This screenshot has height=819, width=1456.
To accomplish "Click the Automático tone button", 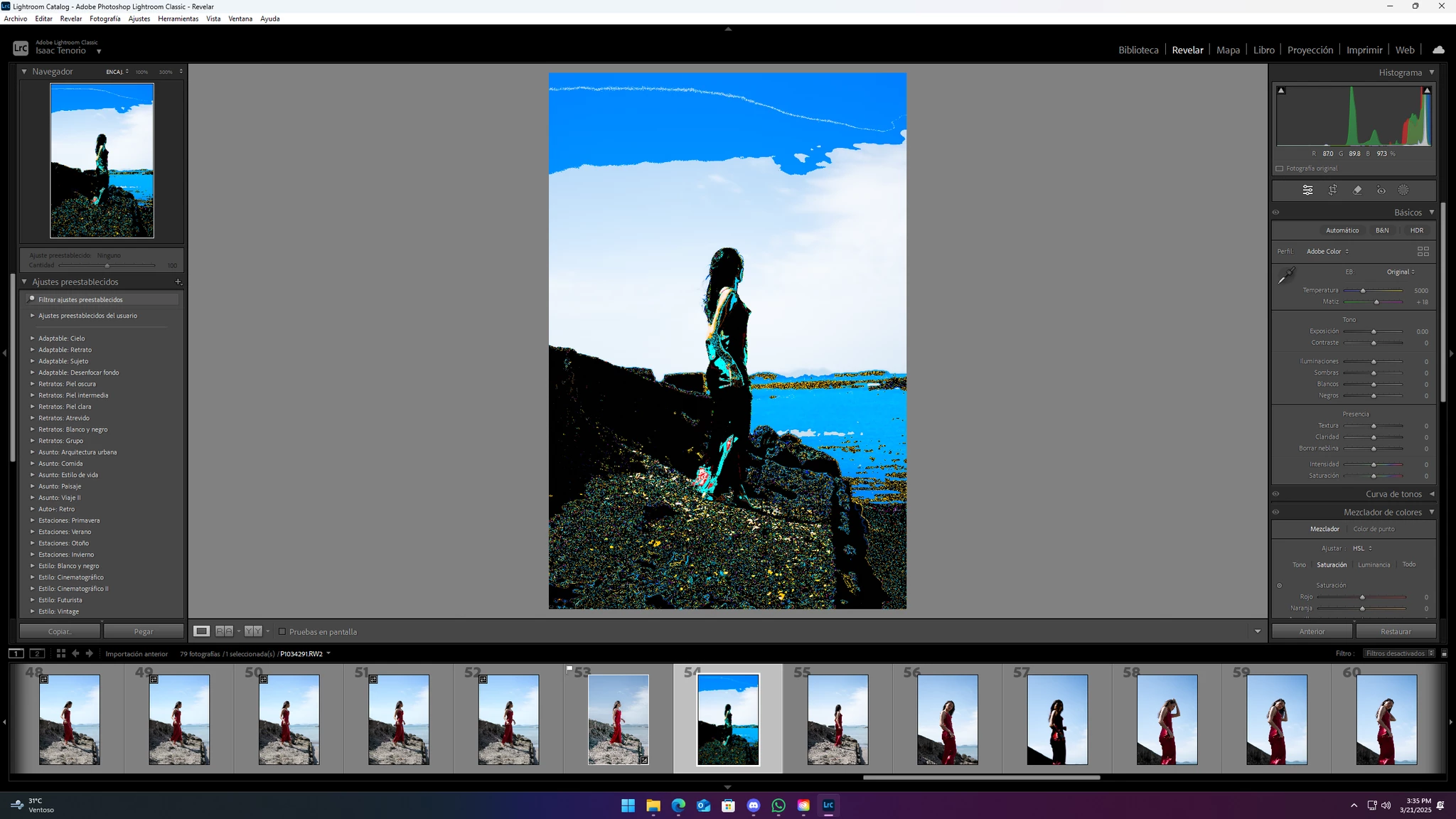I will [x=1342, y=230].
